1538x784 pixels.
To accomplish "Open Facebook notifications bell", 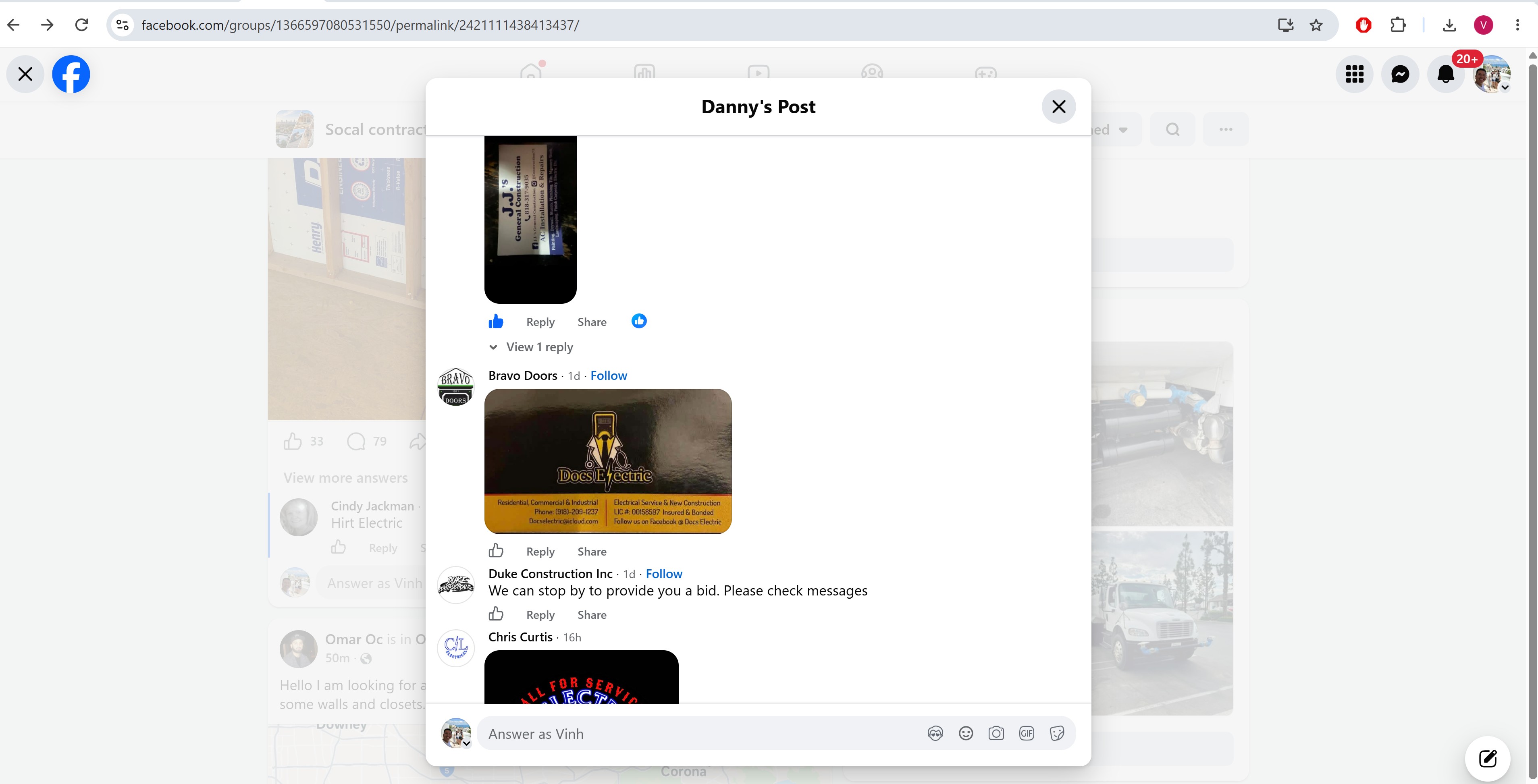I will tap(1445, 74).
